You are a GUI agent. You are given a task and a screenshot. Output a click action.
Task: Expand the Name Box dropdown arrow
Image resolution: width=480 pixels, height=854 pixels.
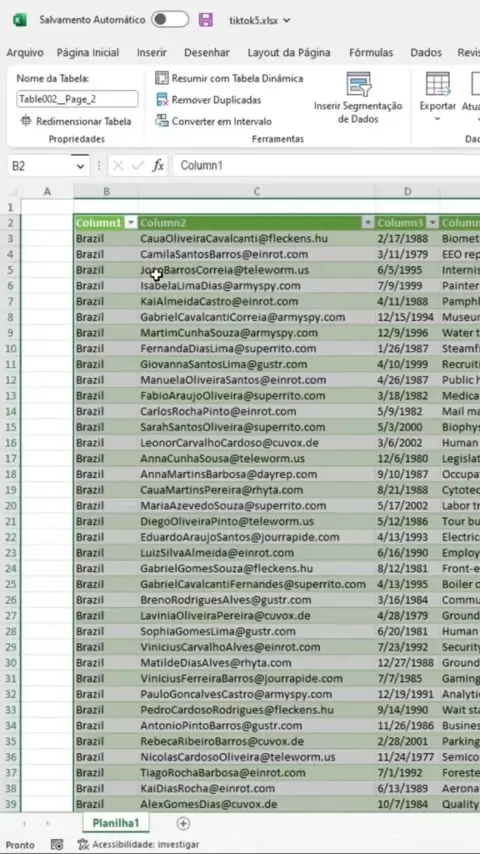[81, 166]
